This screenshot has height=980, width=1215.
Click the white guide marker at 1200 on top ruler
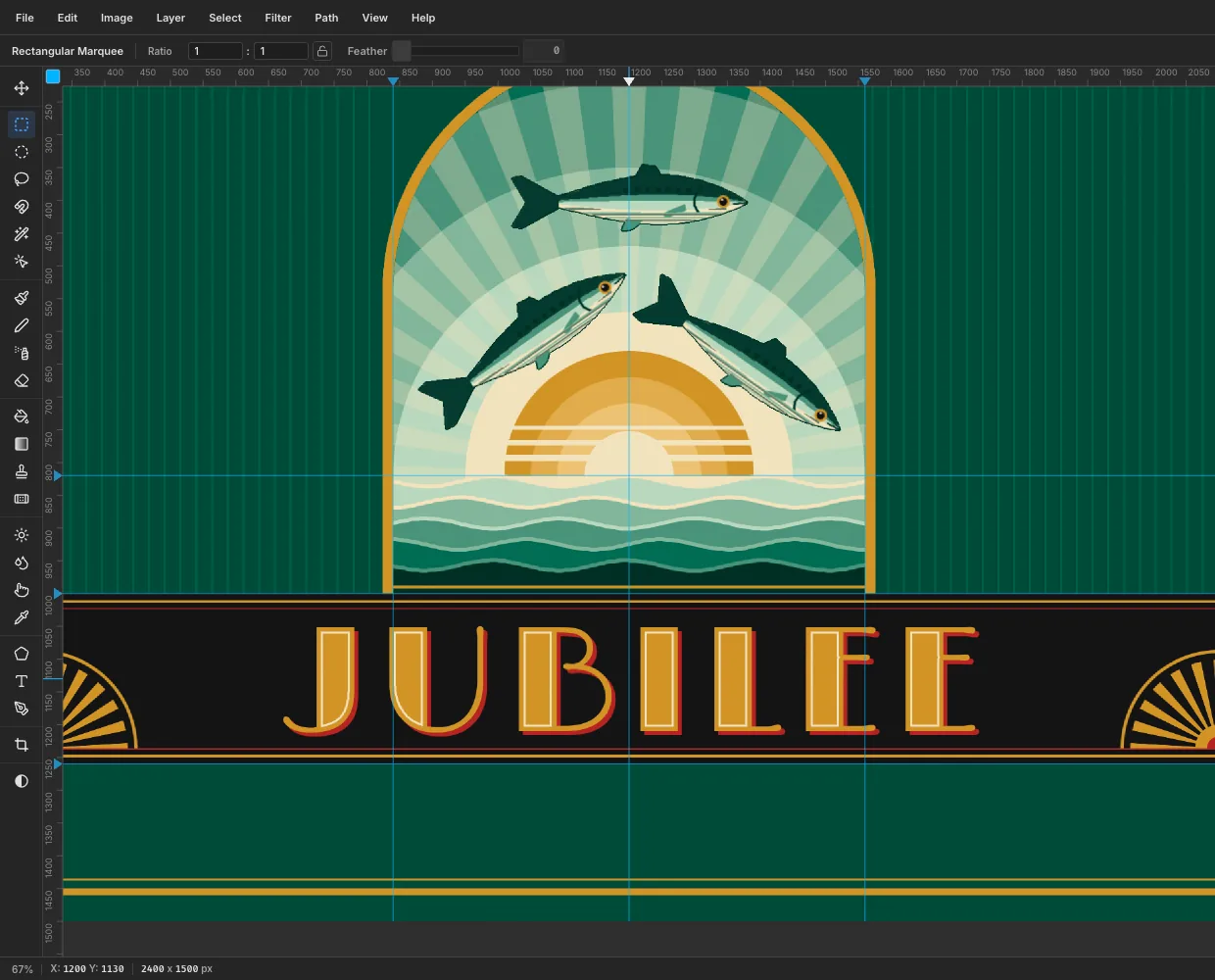(629, 81)
